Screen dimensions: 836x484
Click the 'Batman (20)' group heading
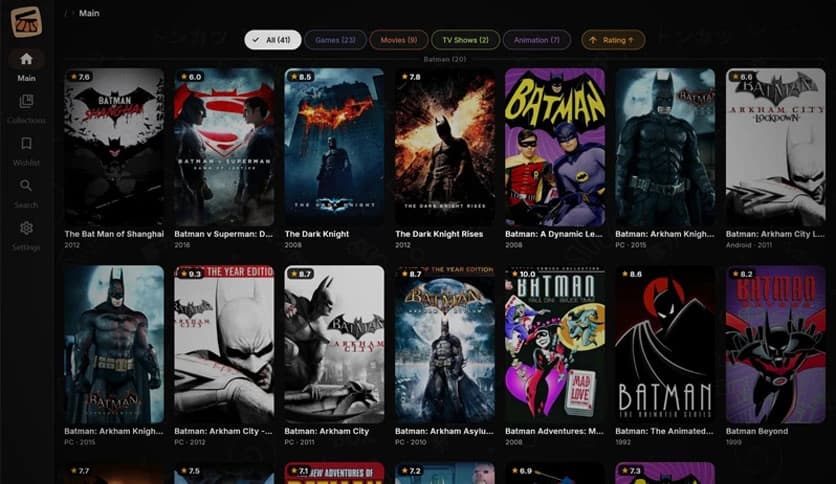click(x=445, y=59)
